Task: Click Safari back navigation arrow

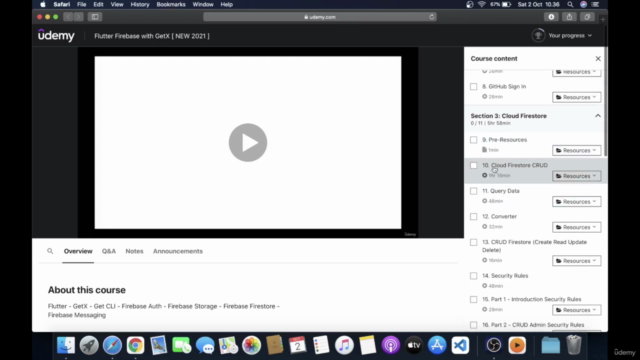Action: point(68,17)
